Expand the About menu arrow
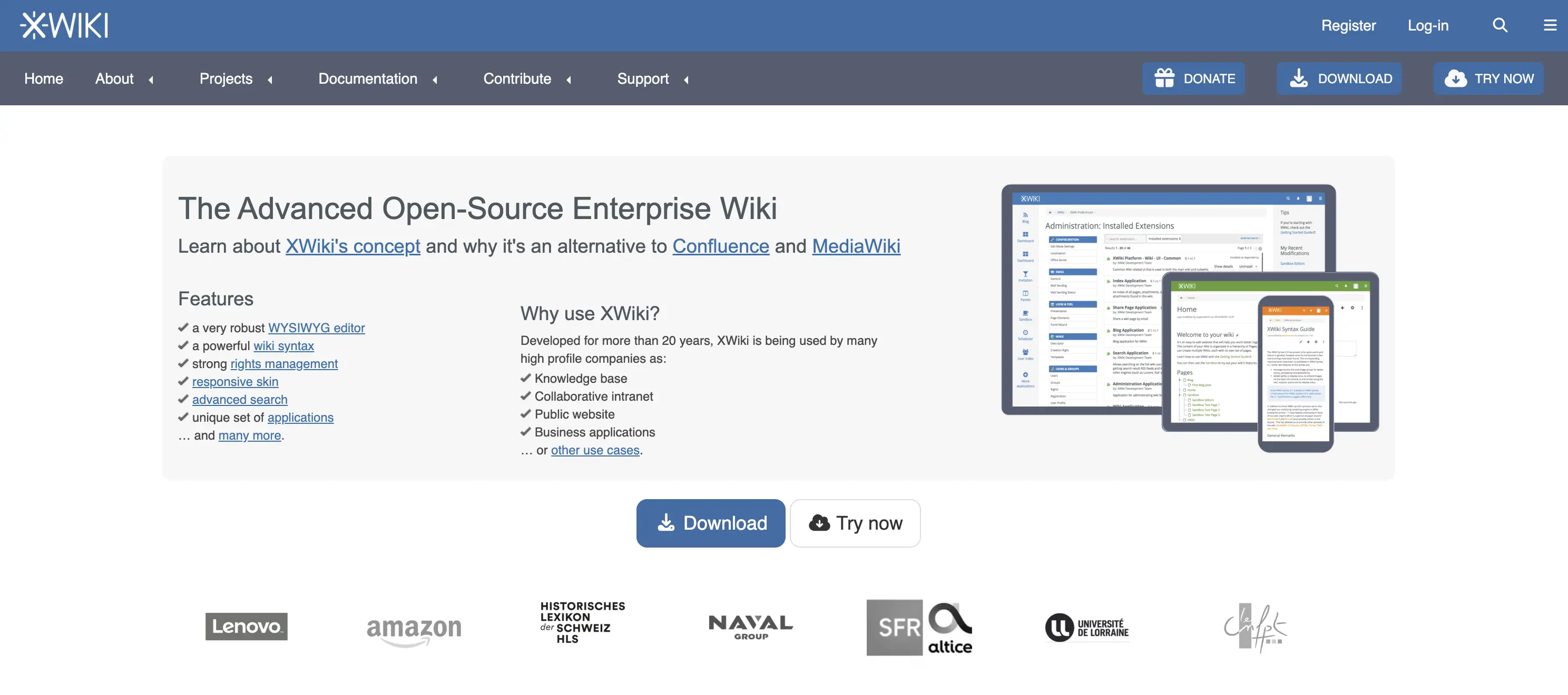Viewport: 1568px width, 695px height. pos(151,80)
